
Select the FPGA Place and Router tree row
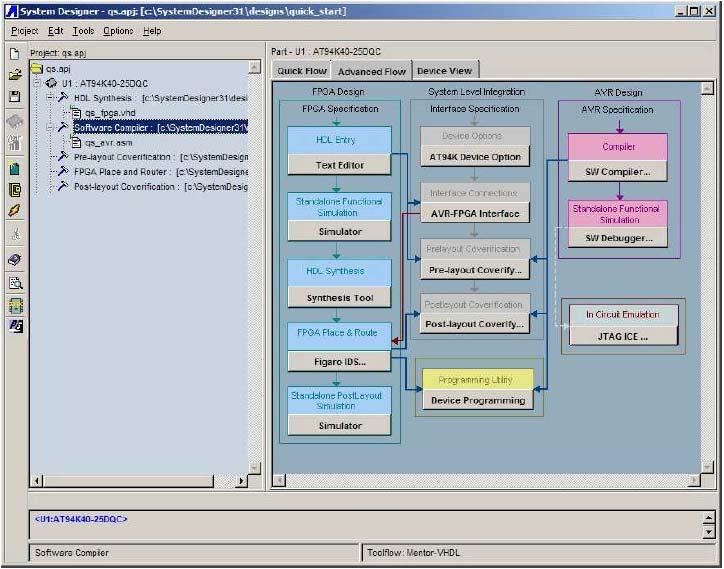[160, 171]
